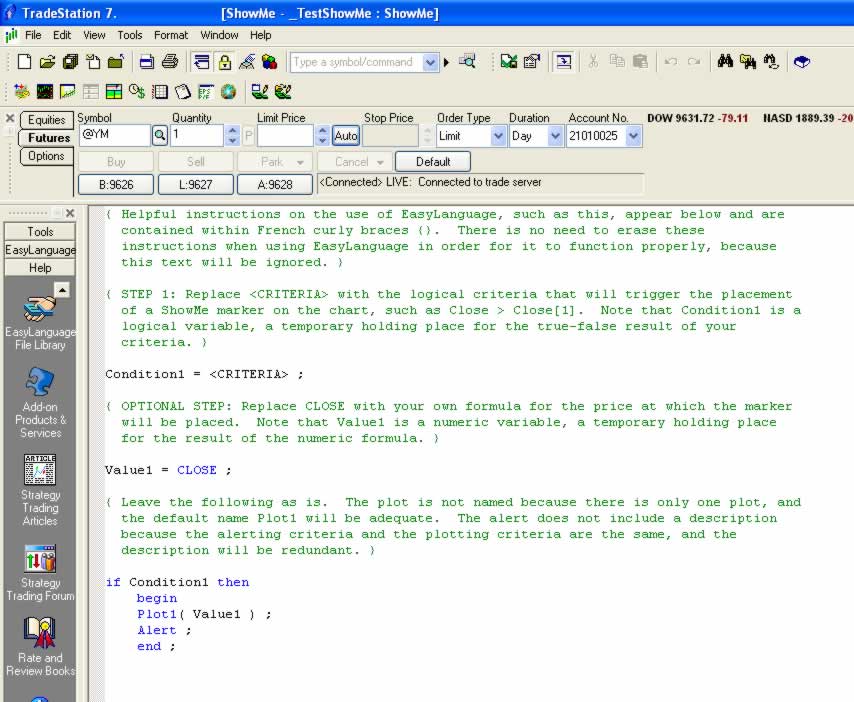Click the shortcut bar scroll-up arrow

62,290
